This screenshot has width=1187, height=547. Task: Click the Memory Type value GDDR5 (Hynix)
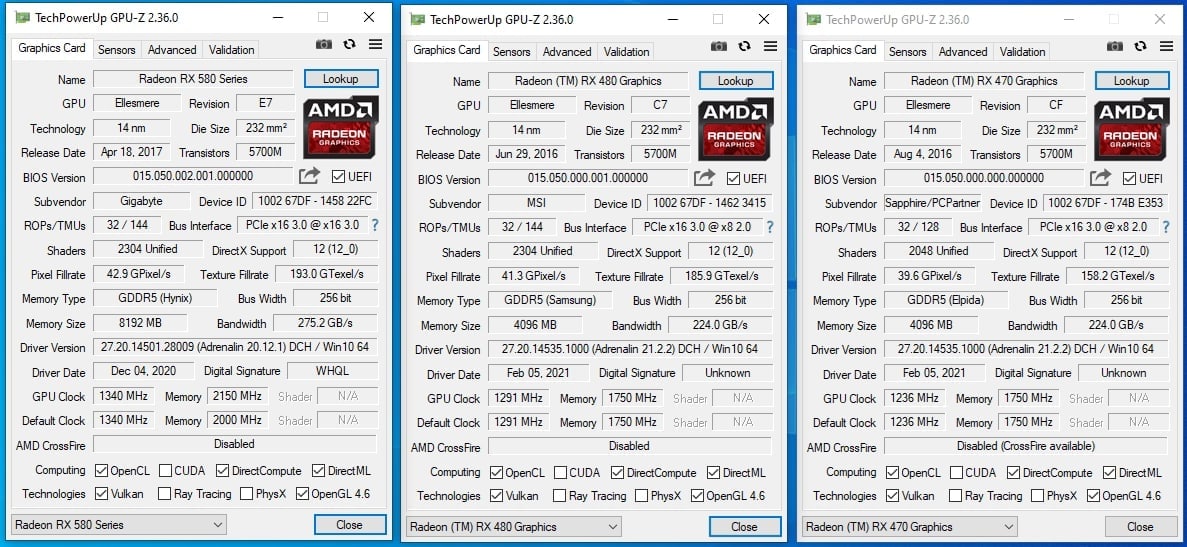(155, 298)
